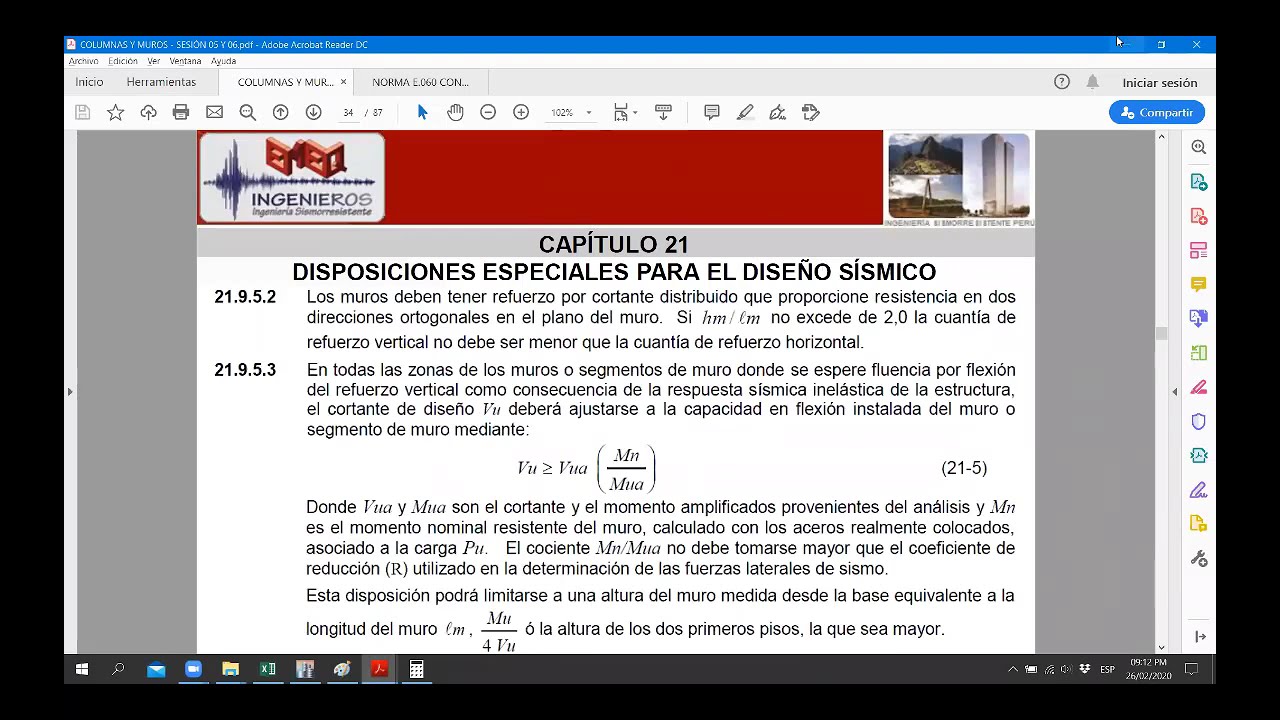
Task: Click the scroll up arrow of document
Action: [1161, 136]
